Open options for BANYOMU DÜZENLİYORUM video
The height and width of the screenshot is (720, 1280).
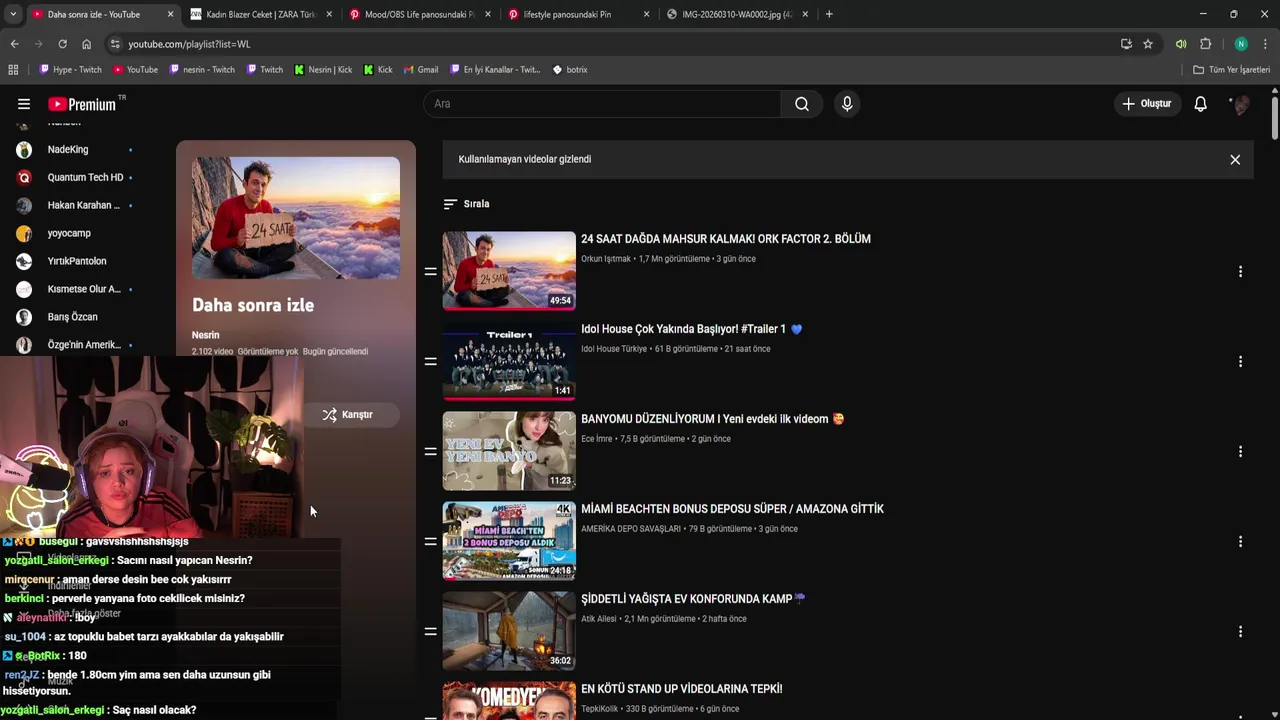pos(1240,451)
